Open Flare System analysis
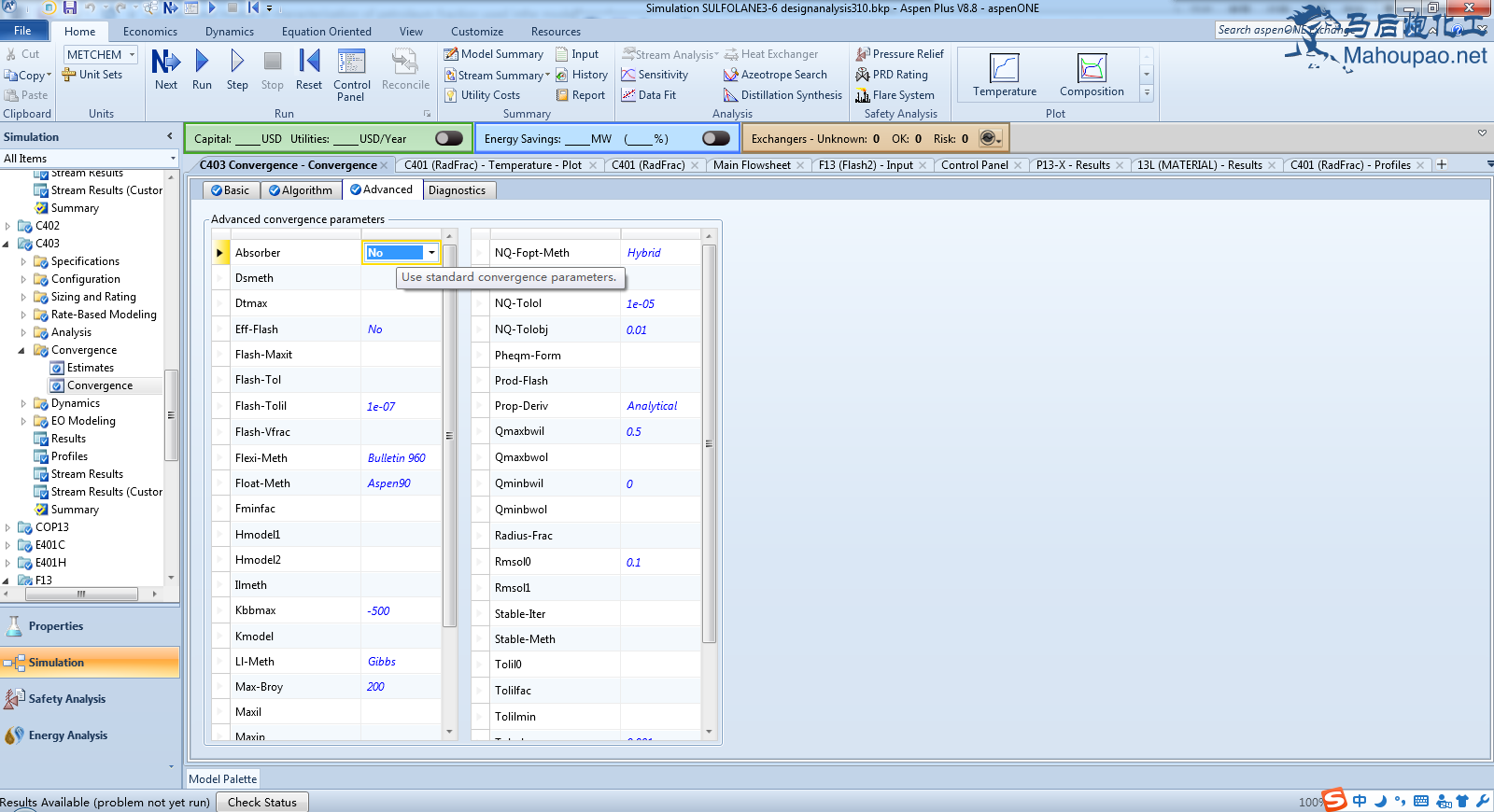The width and height of the screenshot is (1494, 812). (895, 95)
